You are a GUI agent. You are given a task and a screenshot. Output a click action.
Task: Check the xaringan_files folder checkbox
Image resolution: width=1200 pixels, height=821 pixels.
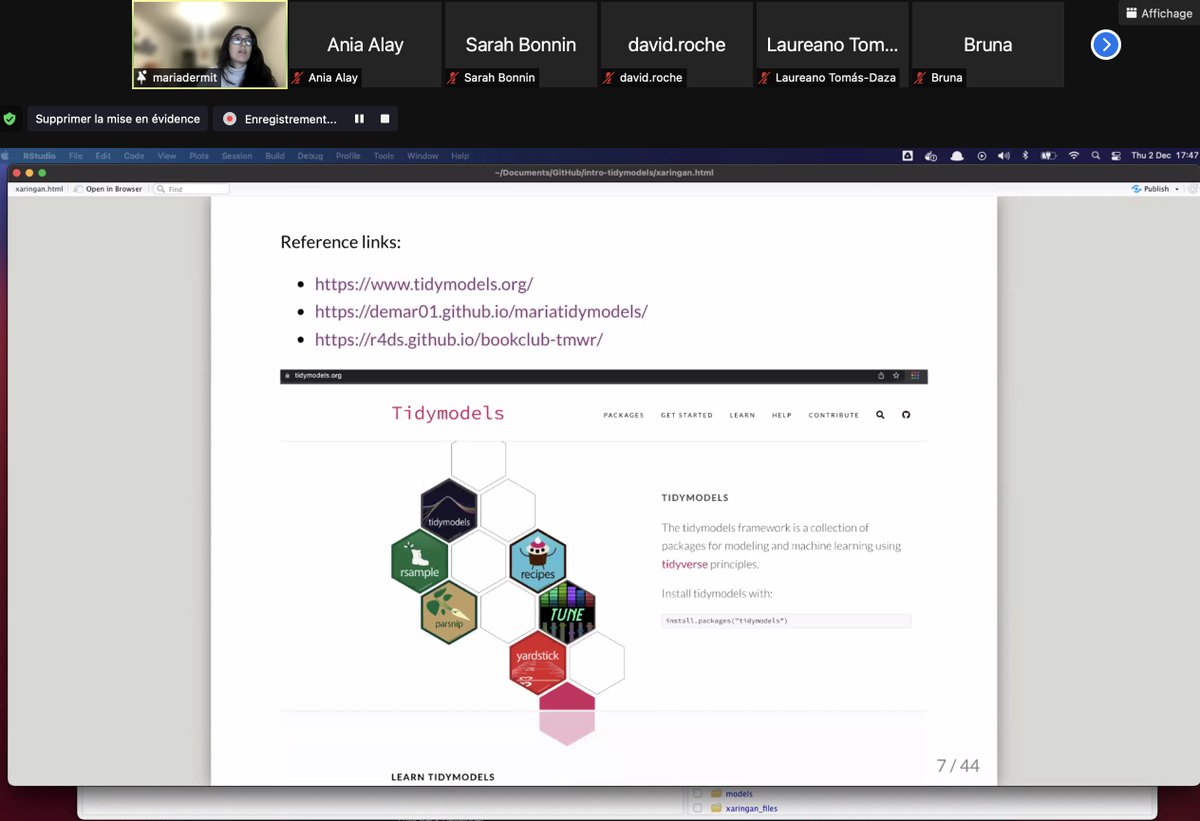tap(698, 808)
